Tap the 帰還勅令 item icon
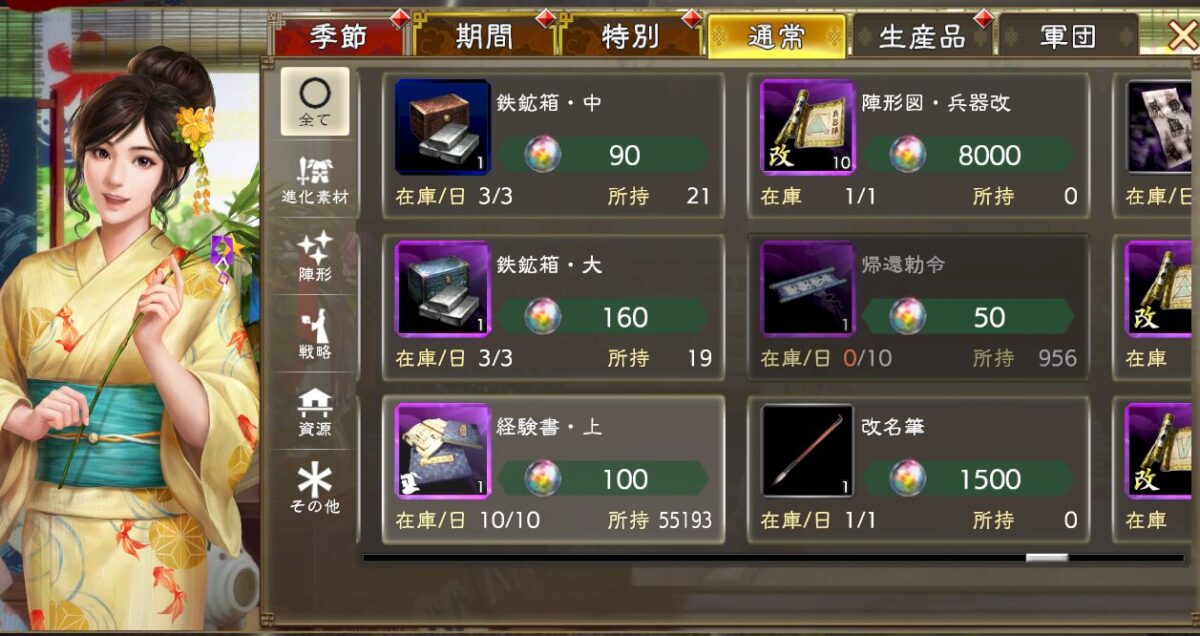The width and height of the screenshot is (1200, 636). pyautogui.click(x=808, y=289)
